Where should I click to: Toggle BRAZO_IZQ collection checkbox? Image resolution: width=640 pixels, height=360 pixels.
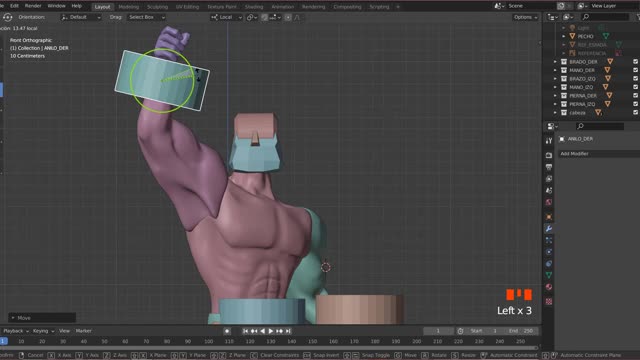(636, 79)
